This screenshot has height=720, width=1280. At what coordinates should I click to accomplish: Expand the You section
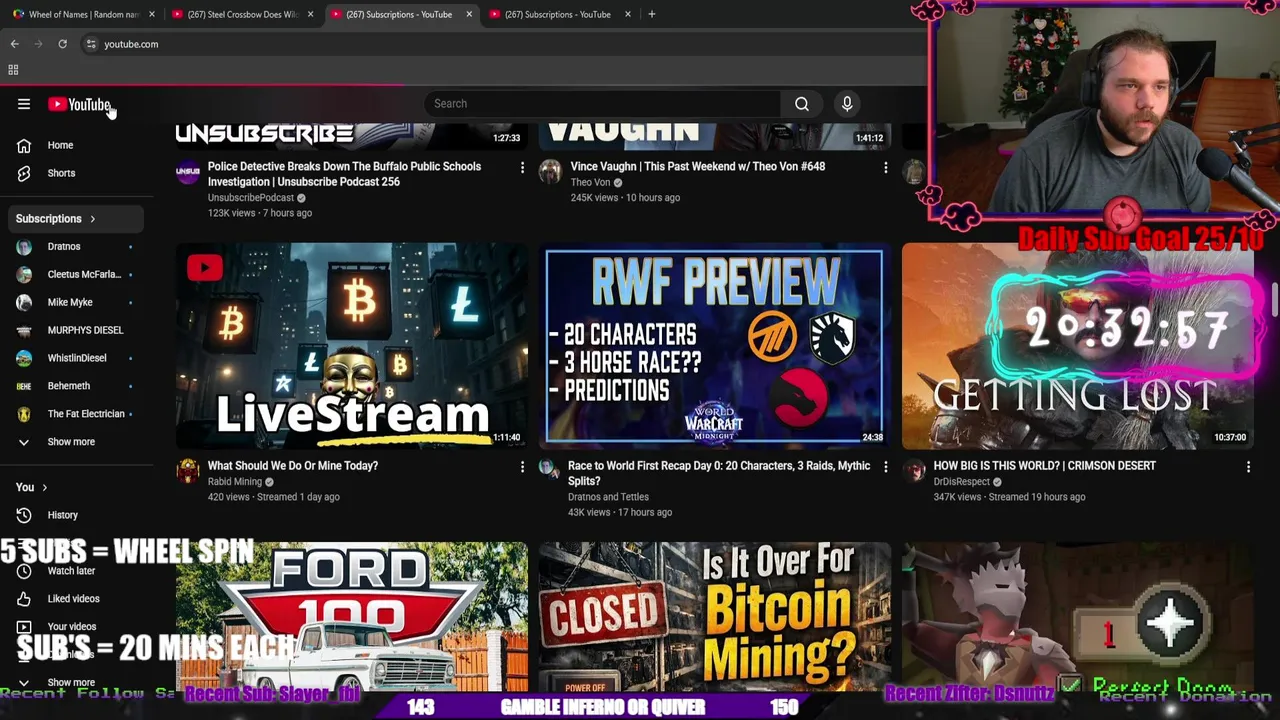tap(32, 487)
